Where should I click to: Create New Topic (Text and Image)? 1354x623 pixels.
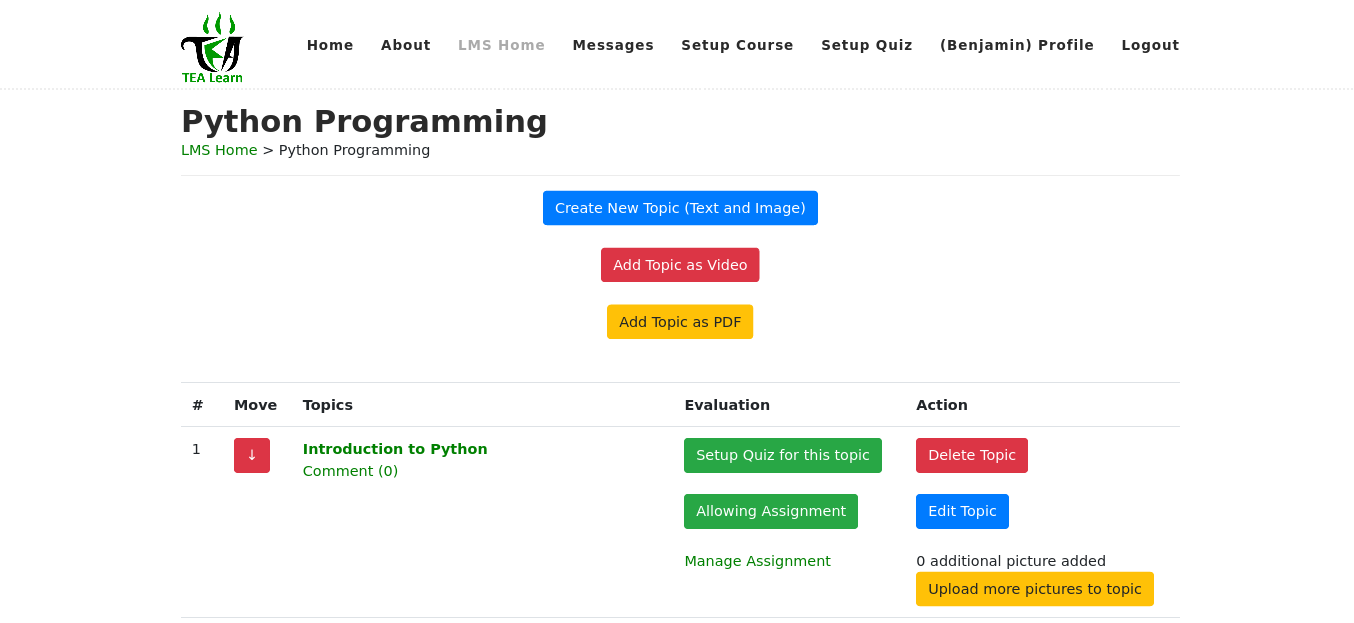pyautogui.click(x=680, y=208)
